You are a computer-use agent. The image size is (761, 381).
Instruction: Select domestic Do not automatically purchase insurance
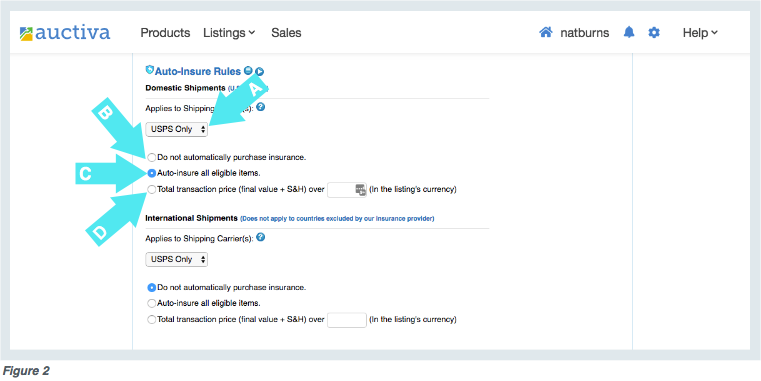pyautogui.click(x=152, y=158)
